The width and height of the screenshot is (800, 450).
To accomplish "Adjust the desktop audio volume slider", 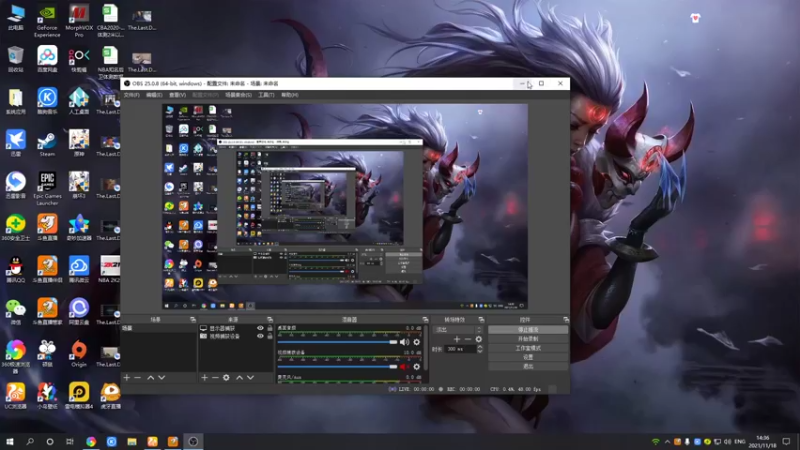I will 337,342.
